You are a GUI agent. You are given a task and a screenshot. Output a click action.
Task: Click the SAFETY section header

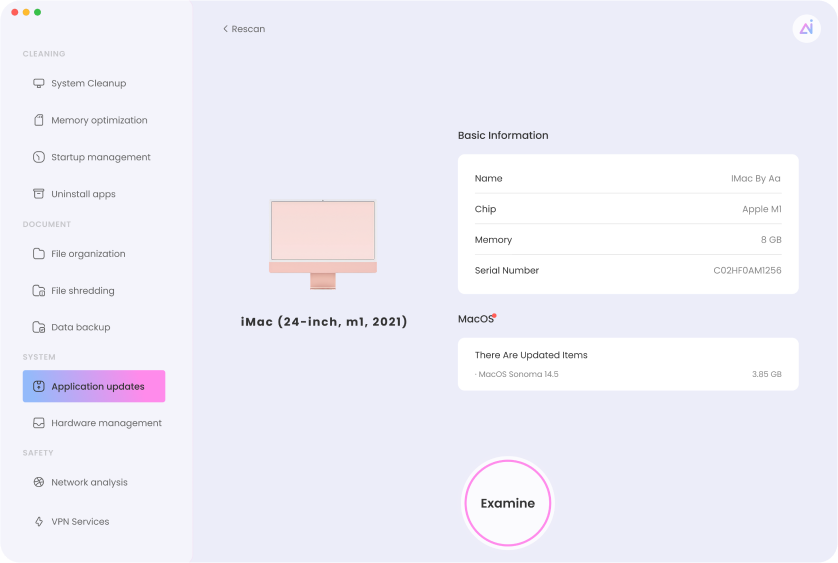[x=38, y=453]
